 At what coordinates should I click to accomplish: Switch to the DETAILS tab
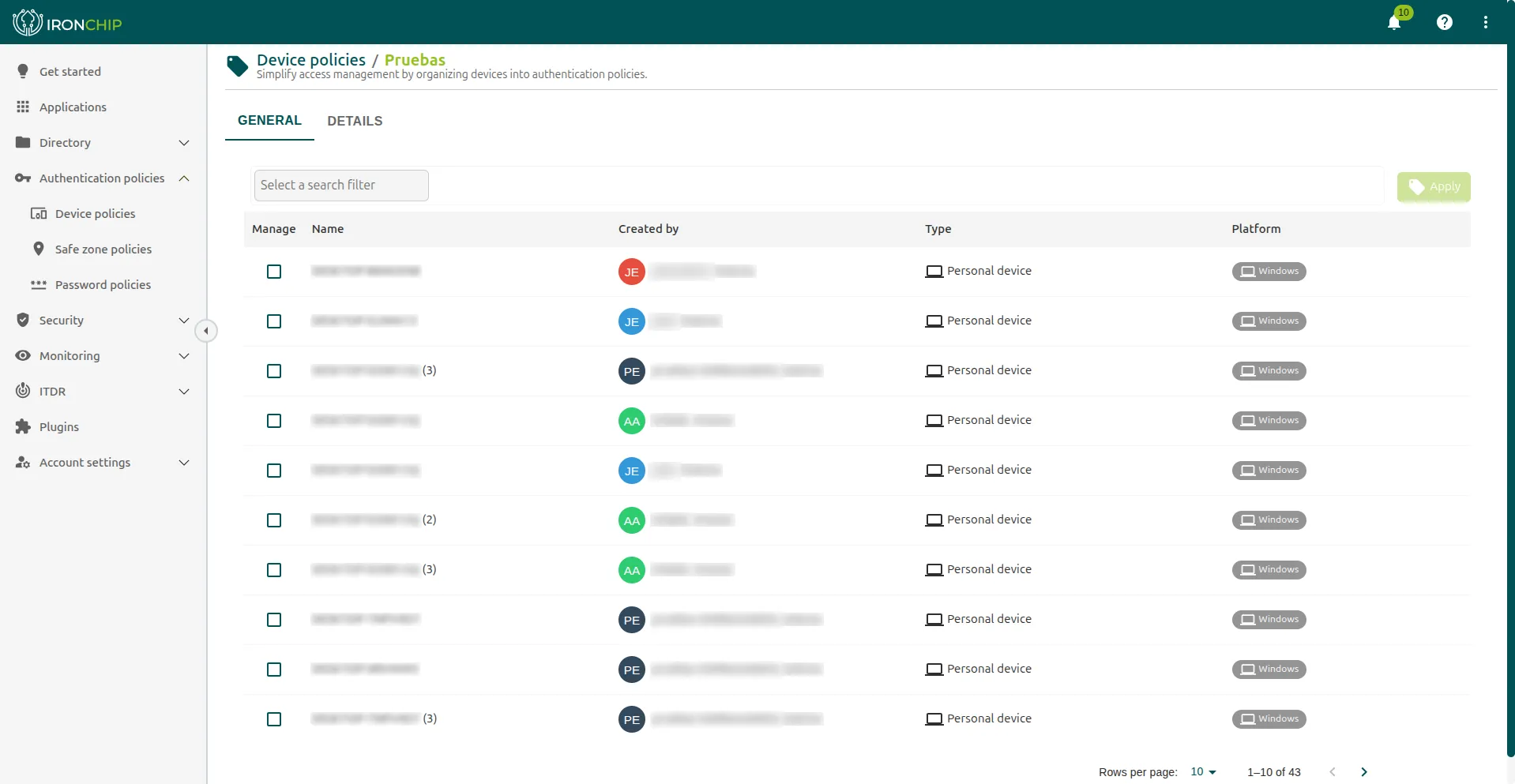point(355,121)
